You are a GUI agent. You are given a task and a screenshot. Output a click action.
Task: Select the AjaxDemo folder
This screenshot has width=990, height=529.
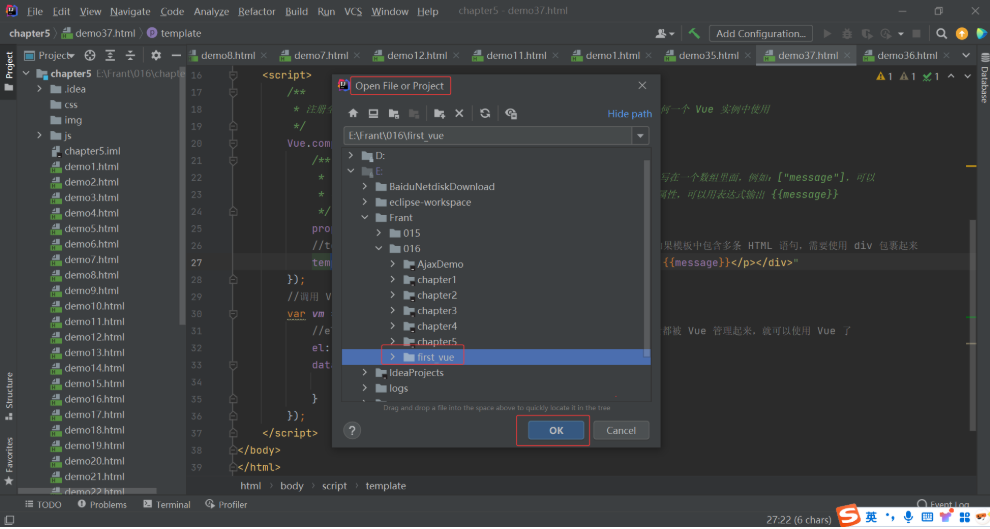coord(440,264)
